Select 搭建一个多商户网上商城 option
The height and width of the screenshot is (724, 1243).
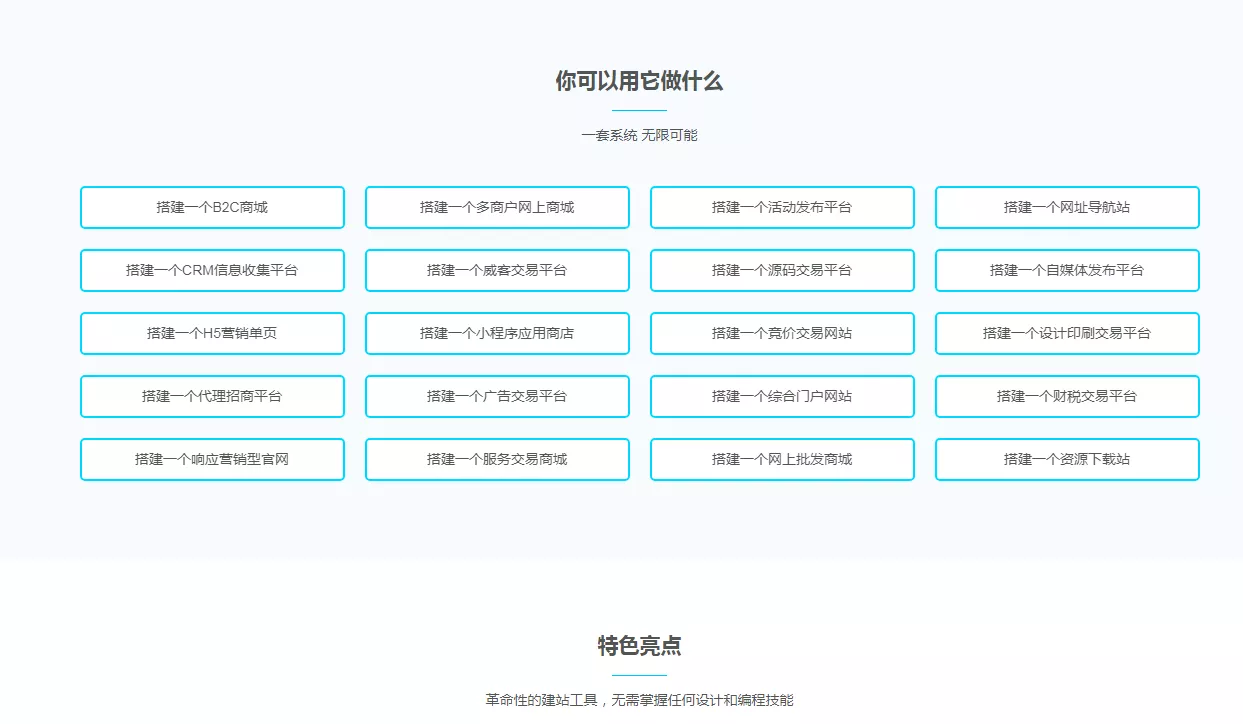click(497, 207)
